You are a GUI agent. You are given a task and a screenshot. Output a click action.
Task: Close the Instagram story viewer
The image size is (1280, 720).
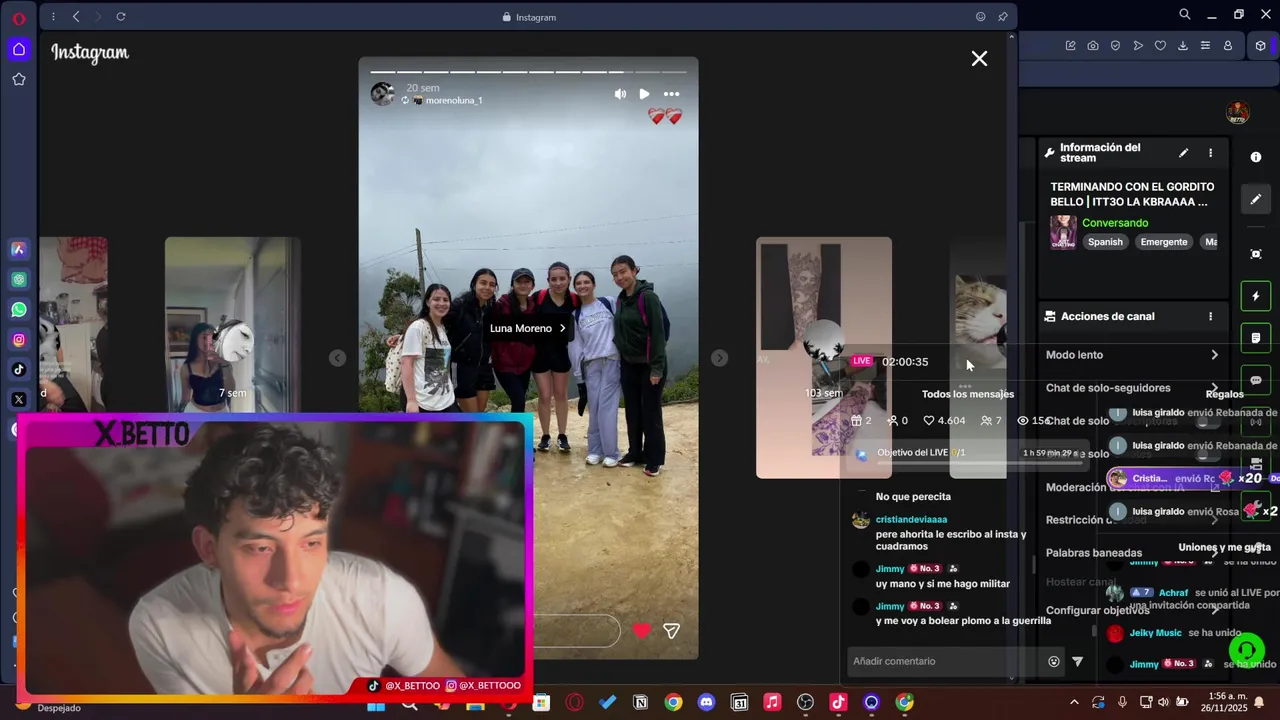[x=979, y=59]
